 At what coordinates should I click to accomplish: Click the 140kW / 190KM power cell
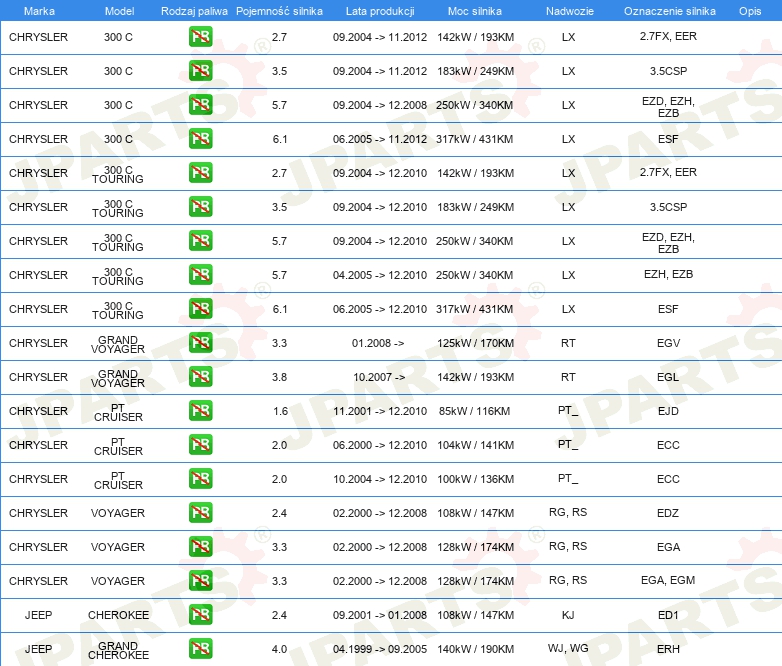coord(475,649)
